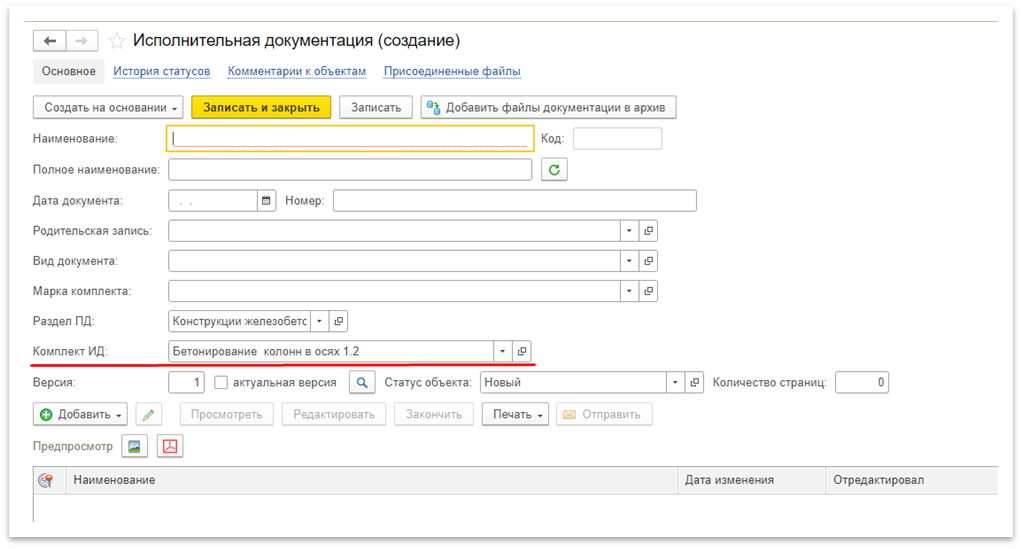
Task: Open linked record for Комплект ИД
Action: pos(521,352)
